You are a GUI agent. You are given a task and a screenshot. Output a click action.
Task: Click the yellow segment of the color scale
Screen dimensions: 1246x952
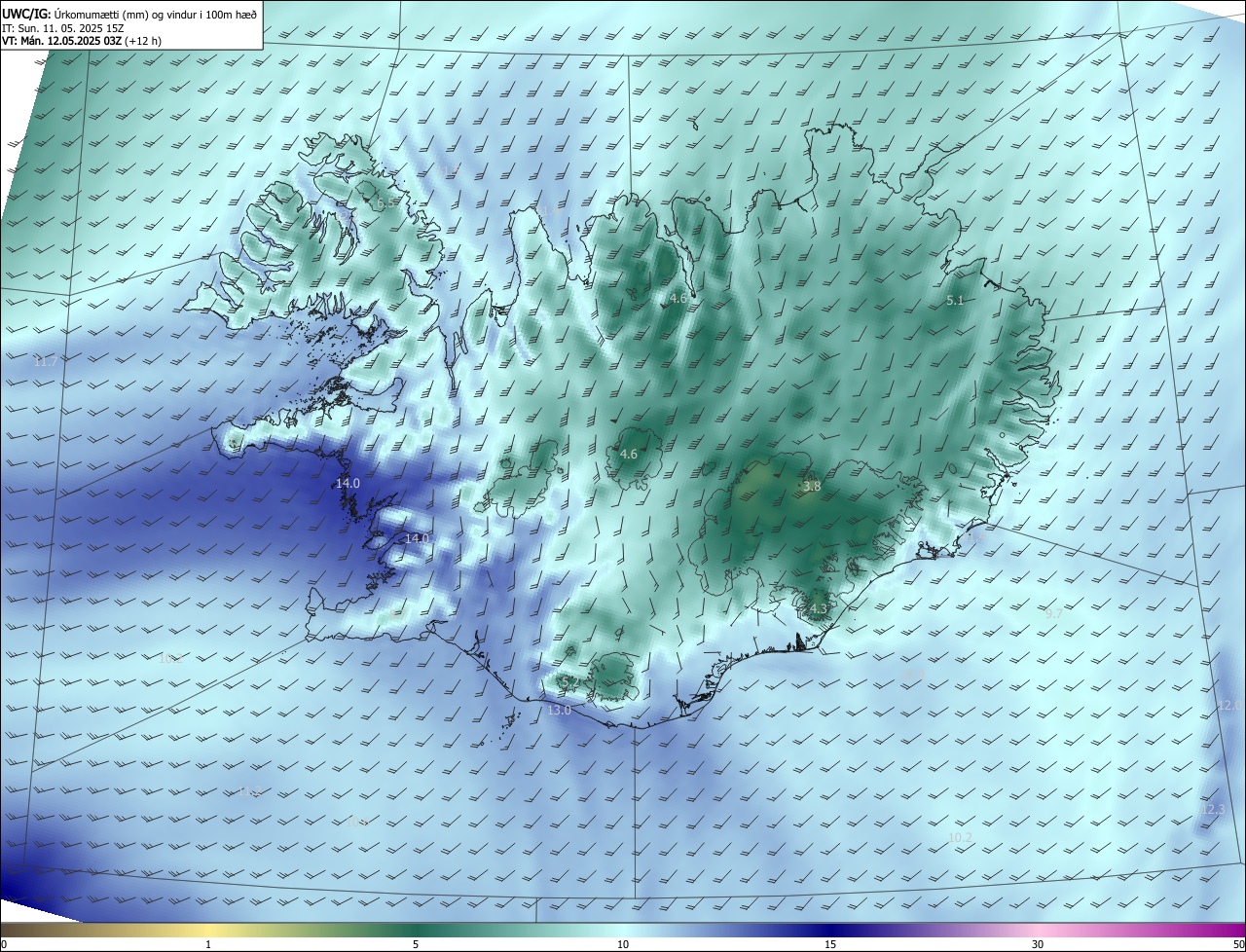208,930
